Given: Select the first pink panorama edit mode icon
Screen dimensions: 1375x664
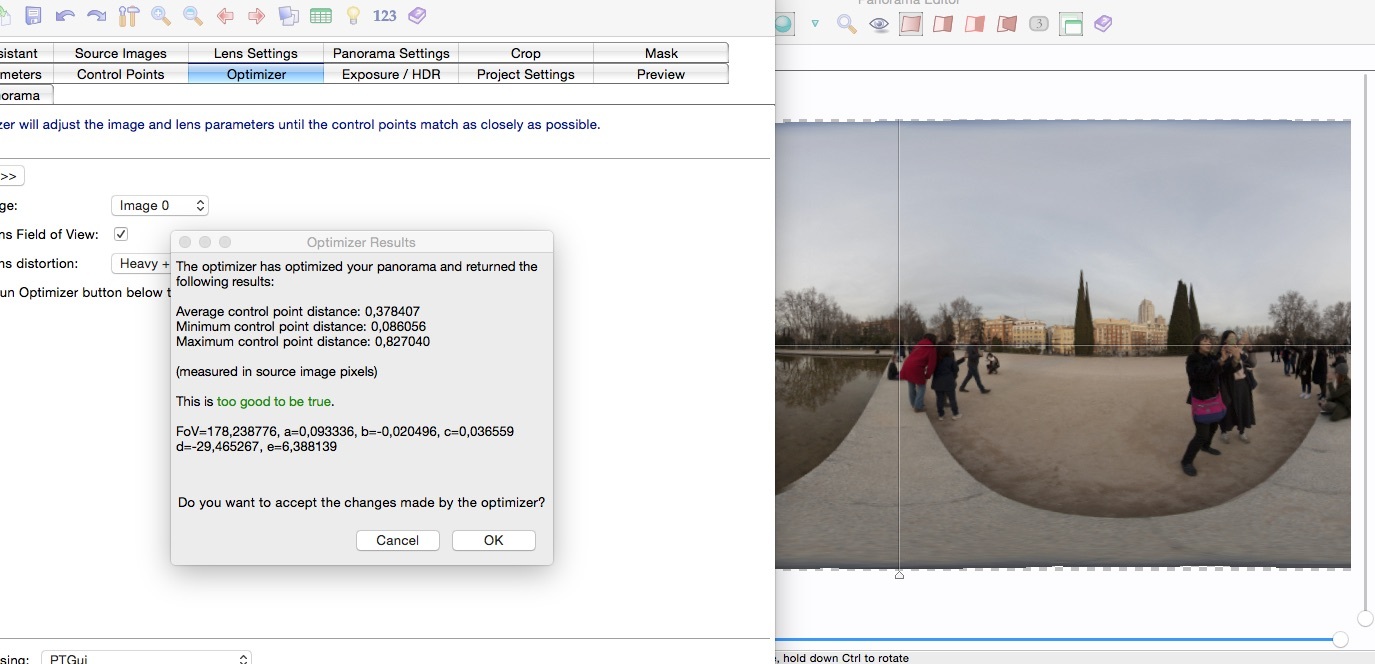Looking at the screenshot, I should (x=910, y=24).
